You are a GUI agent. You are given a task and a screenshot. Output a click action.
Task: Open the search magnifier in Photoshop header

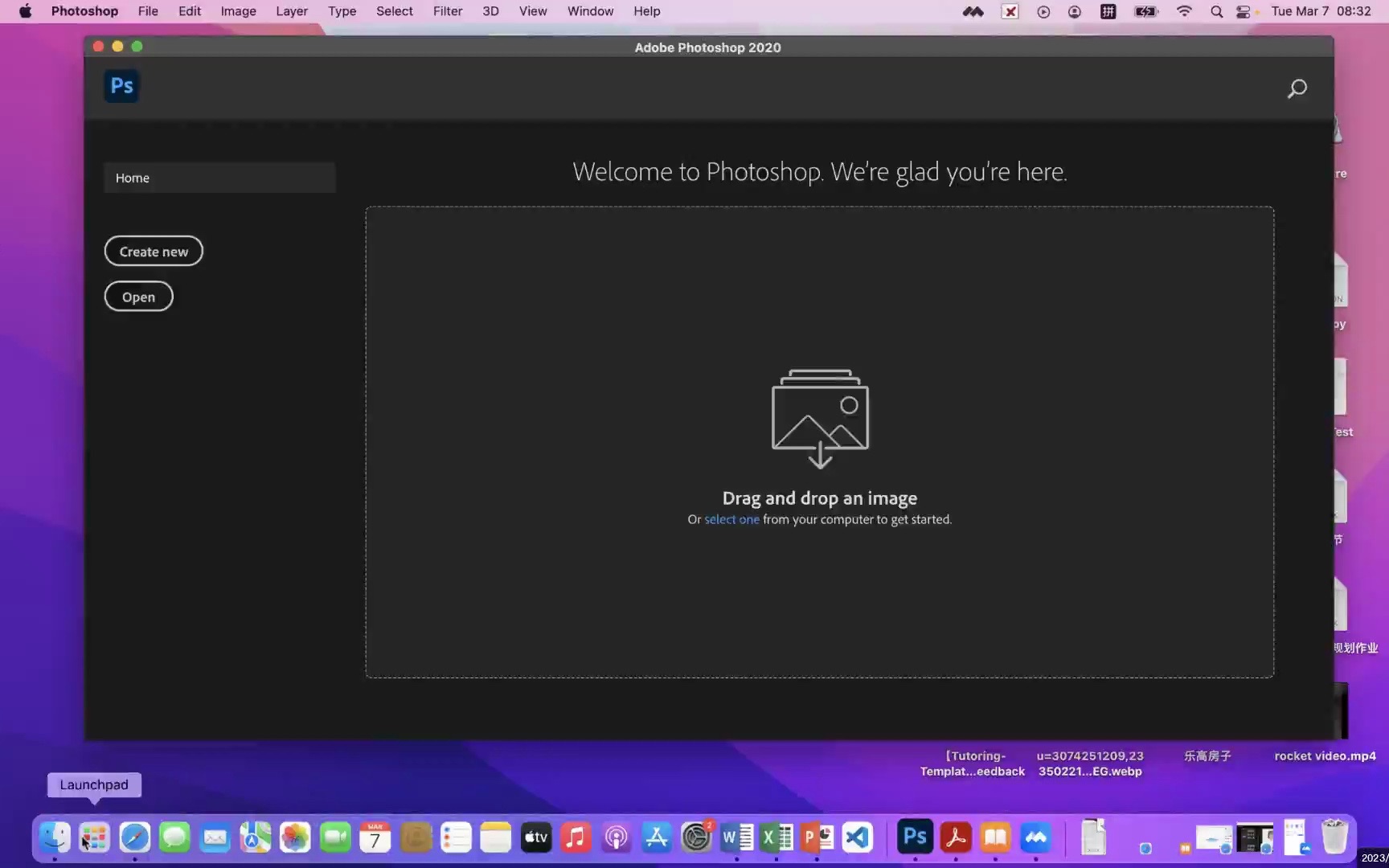(x=1297, y=88)
